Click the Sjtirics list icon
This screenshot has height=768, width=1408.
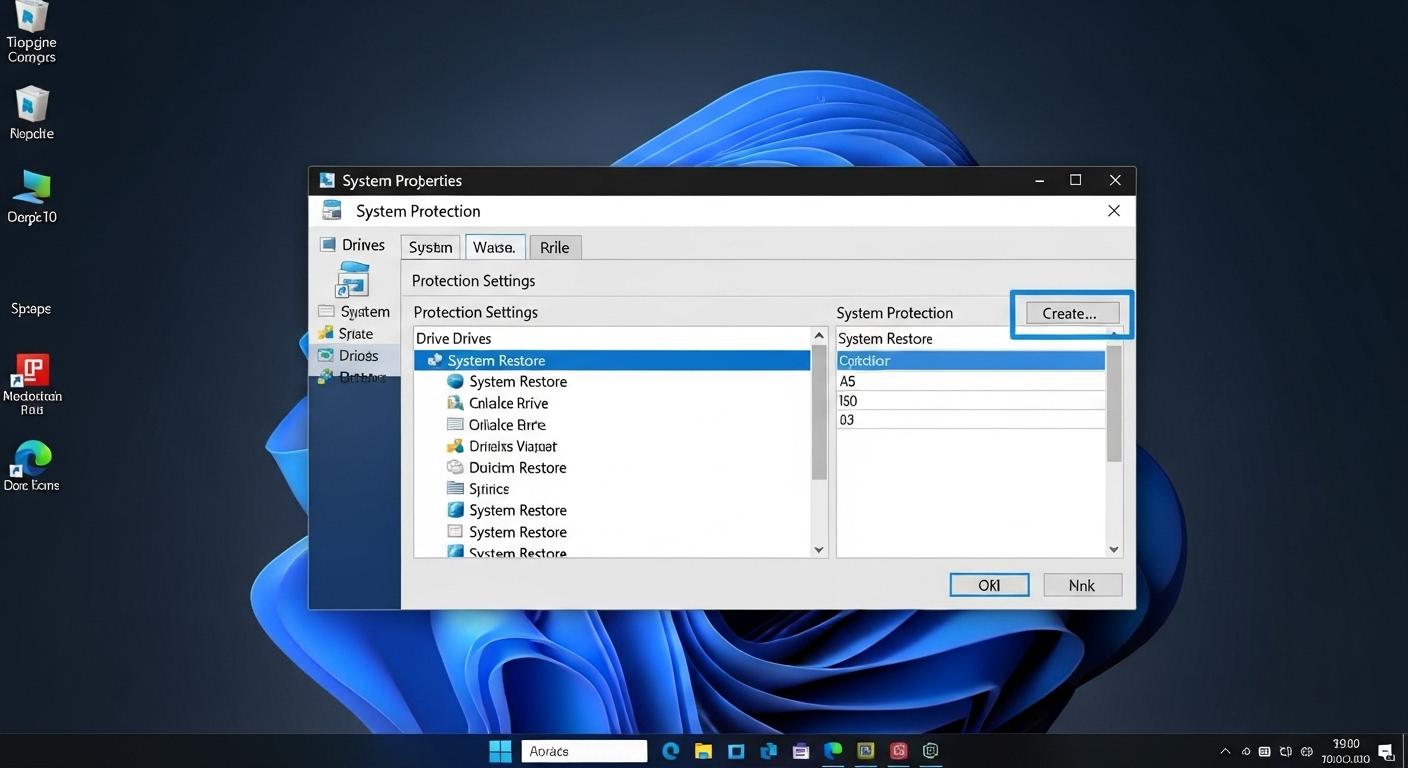[455, 489]
